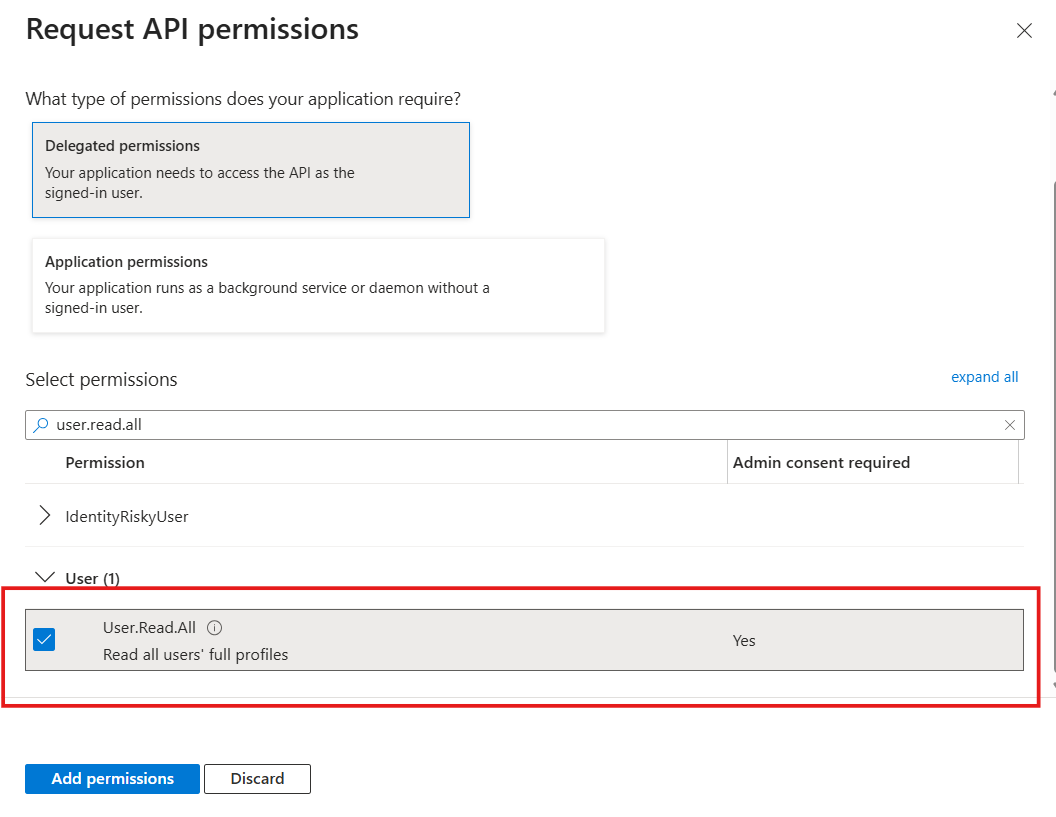Viewport: 1056px width, 817px height.
Task: Close the Request API permissions panel
Action: [x=1024, y=31]
